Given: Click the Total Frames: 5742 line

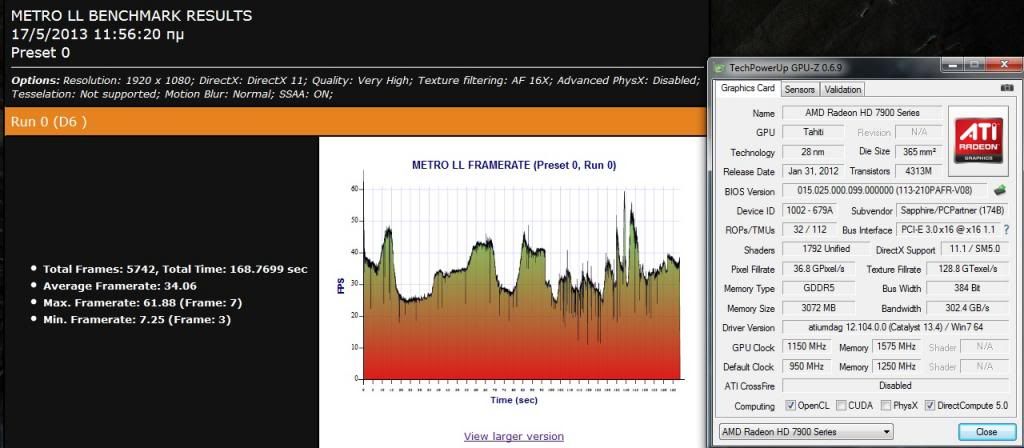Looking at the screenshot, I should pos(175,269).
